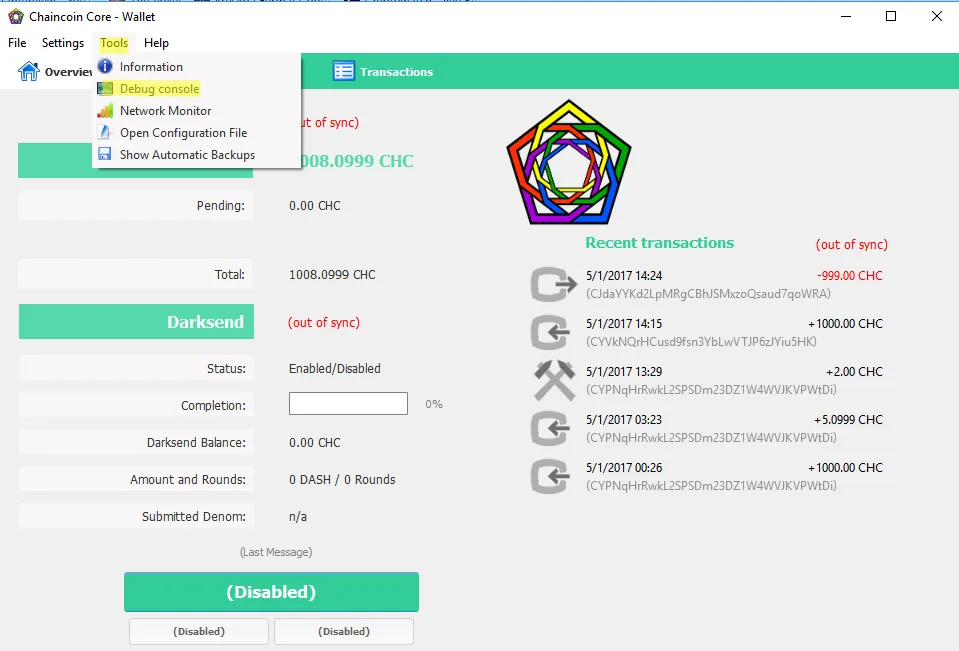959x651 pixels.
Task: Click the Enabled/Disabled status value
Action: [x=335, y=368]
